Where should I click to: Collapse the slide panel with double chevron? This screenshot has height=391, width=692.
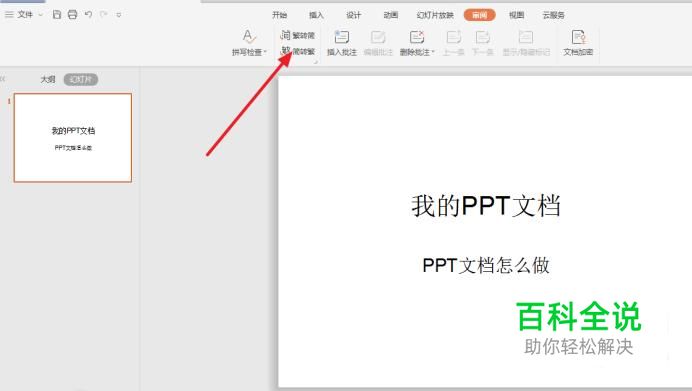point(3,79)
